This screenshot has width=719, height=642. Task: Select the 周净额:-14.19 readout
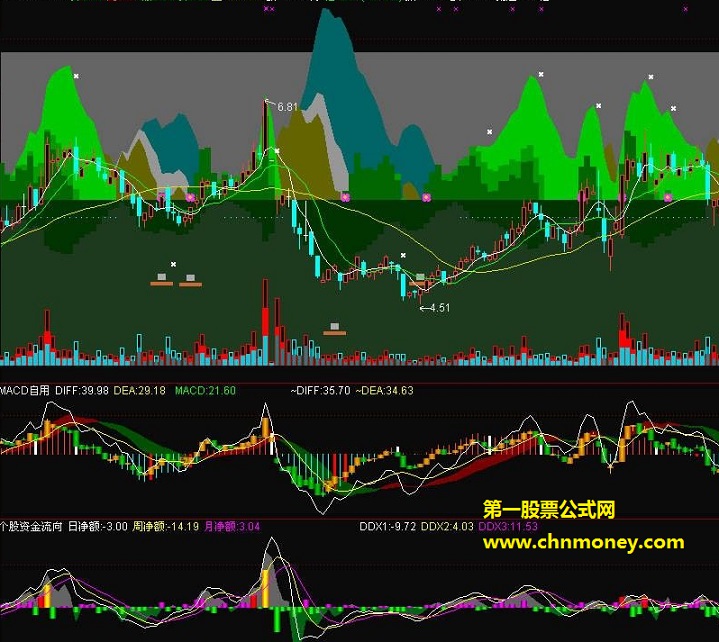click(166, 526)
